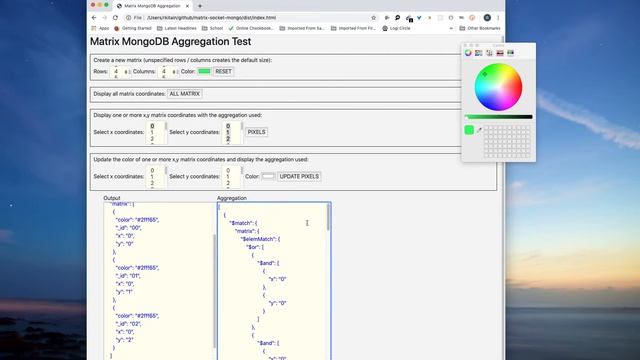Select y coordinate 2 in display list
640x360 pixels.
(228, 139)
